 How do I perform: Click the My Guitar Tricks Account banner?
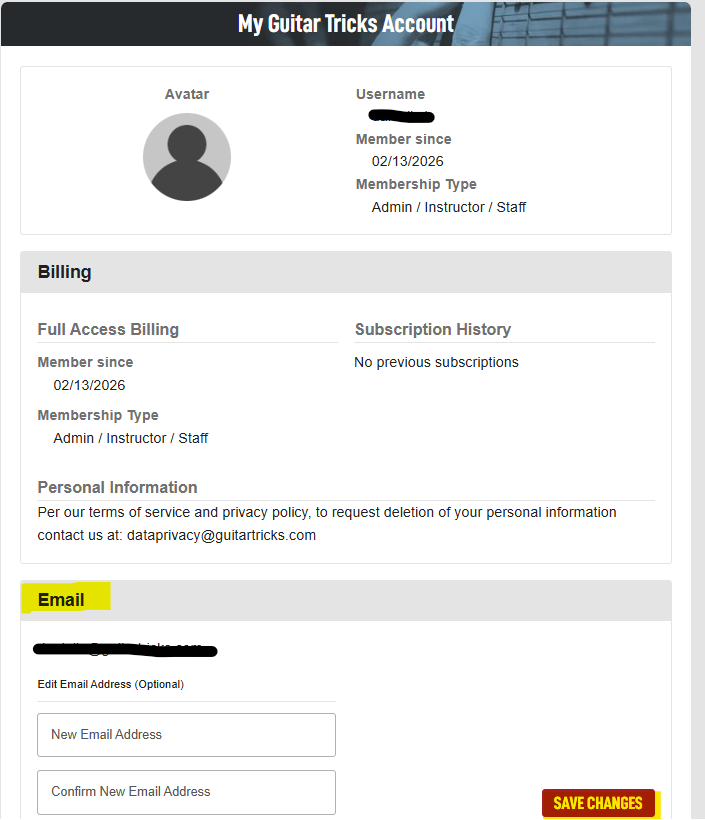[x=346, y=24]
